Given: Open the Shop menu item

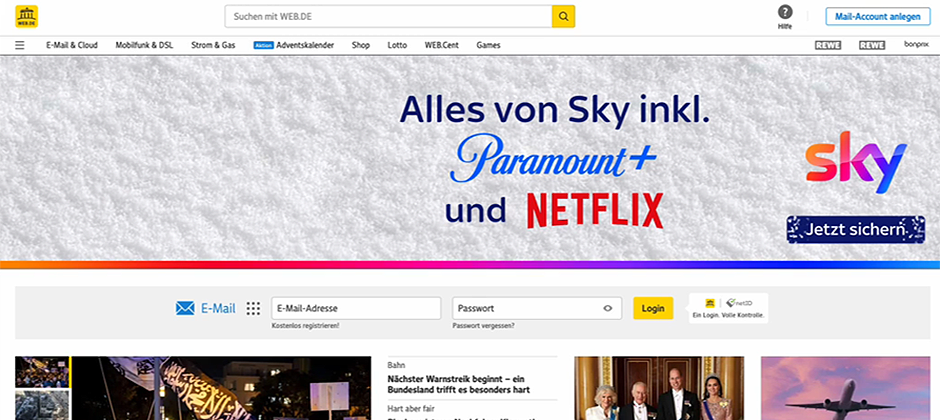Looking at the screenshot, I should click(361, 45).
